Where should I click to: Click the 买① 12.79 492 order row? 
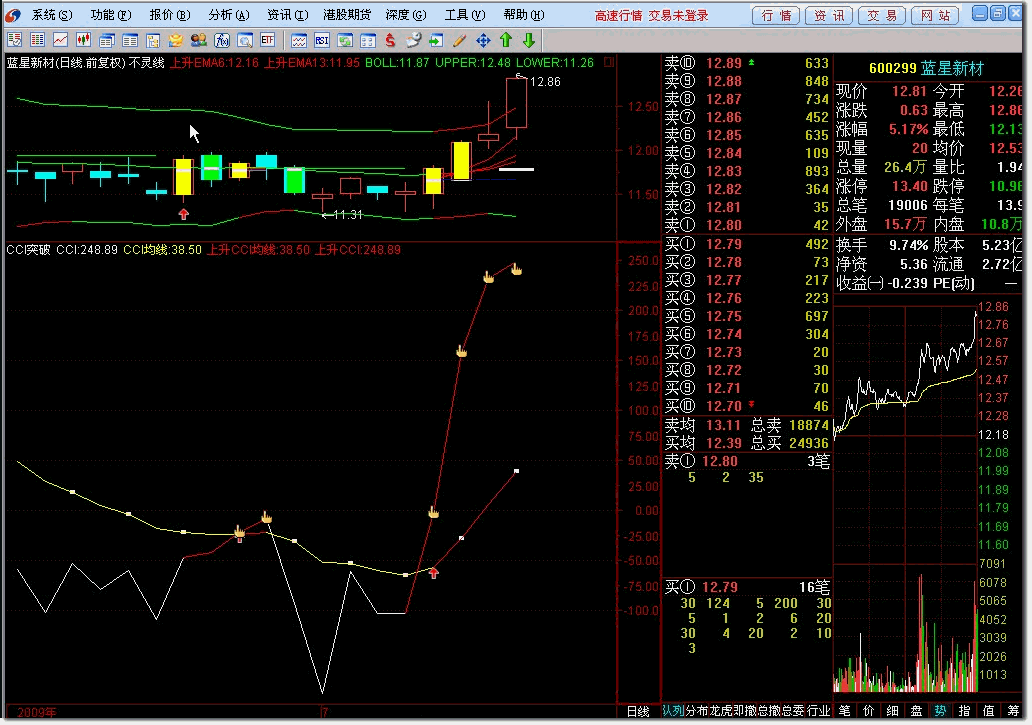746,244
